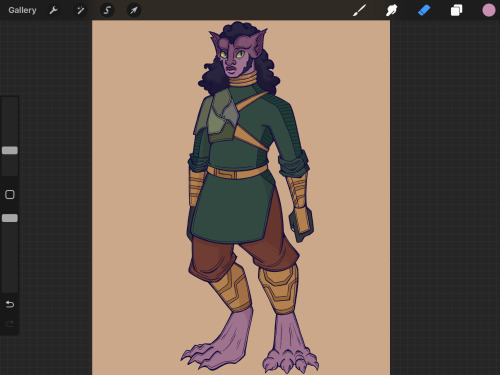
Task: Select the Brush tool
Action: point(359,10)
